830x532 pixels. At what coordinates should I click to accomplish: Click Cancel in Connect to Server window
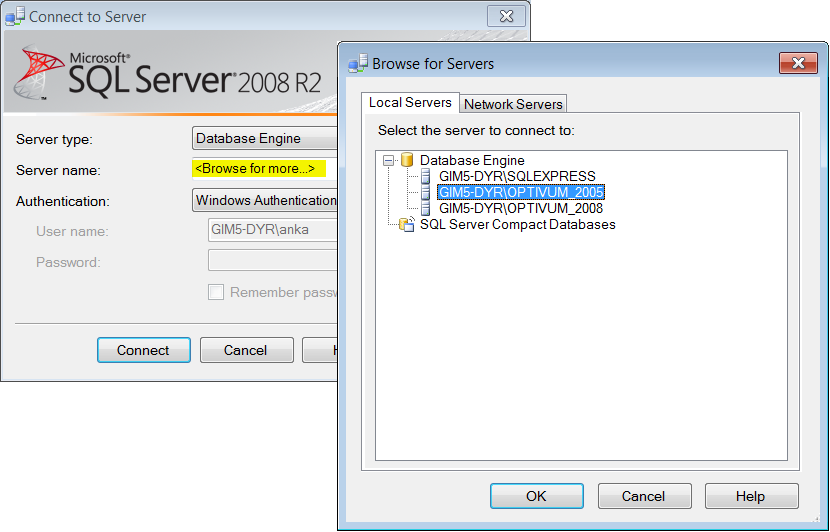tap(246, 350)
